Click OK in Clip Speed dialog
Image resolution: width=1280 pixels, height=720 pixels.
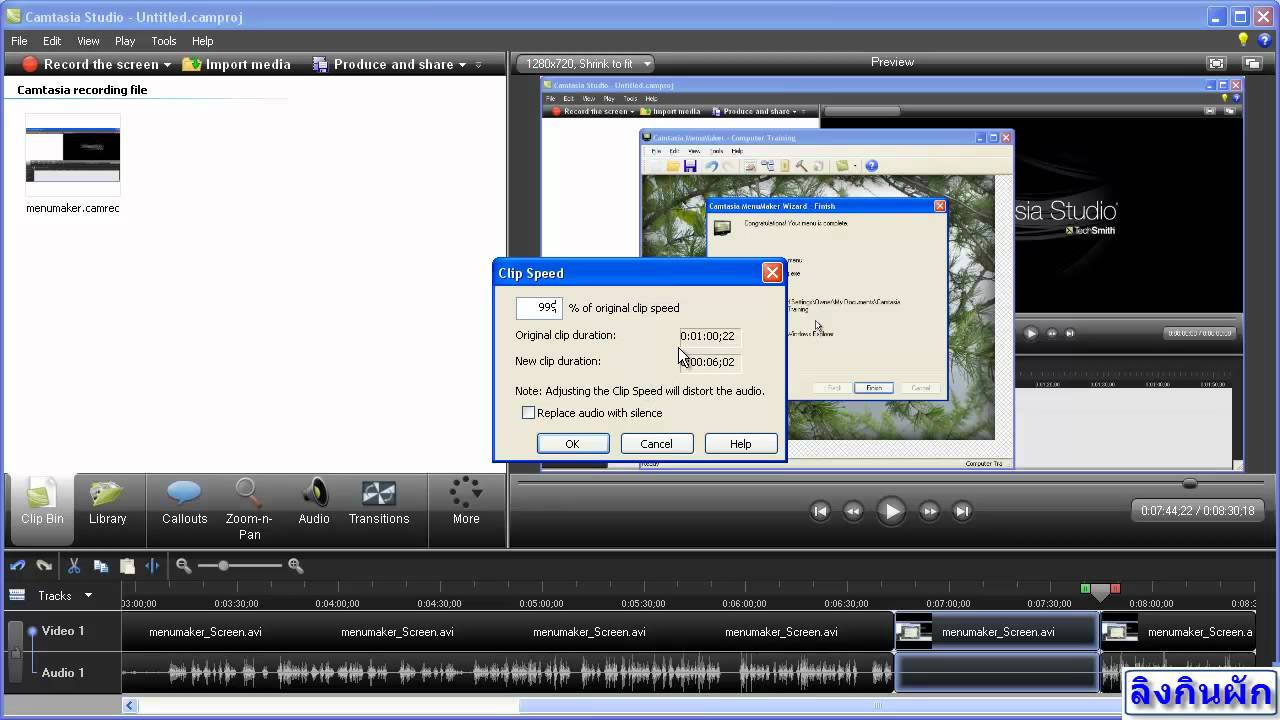click(x=573, y=444)
